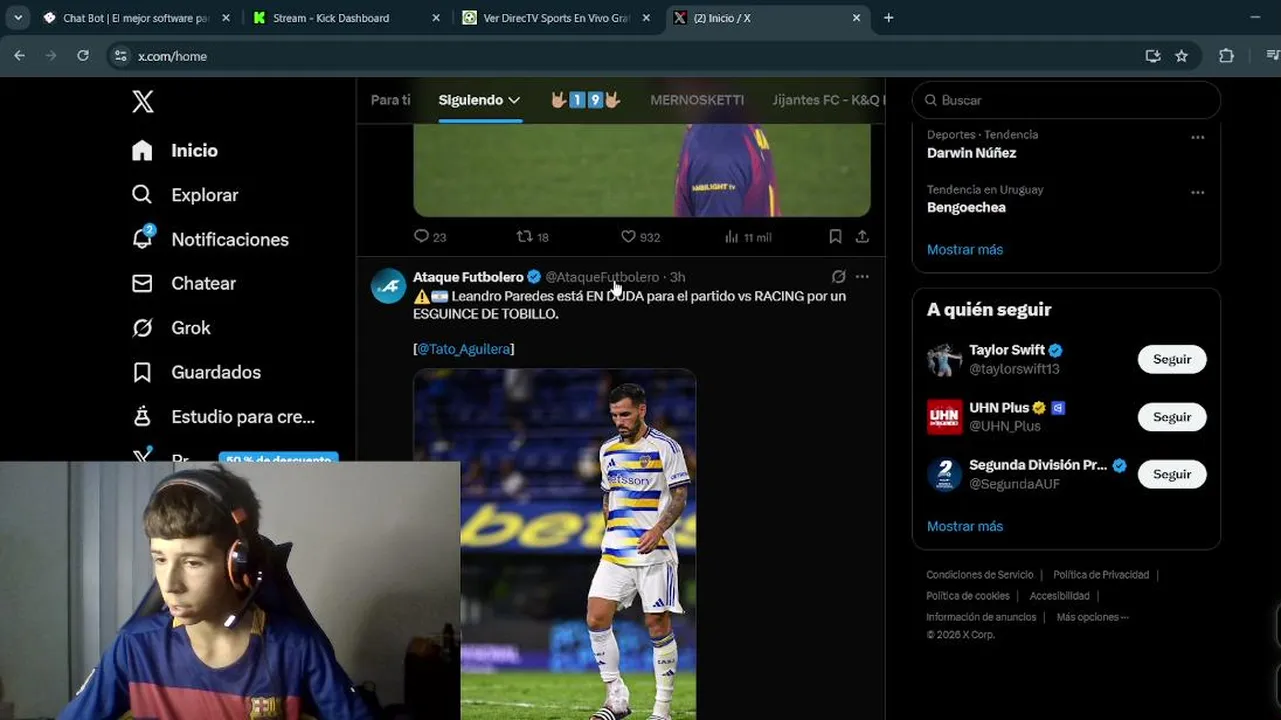Open Estudio para creadores item
1281x720 pixels.
pyautogui.click(x=223, y=416)
